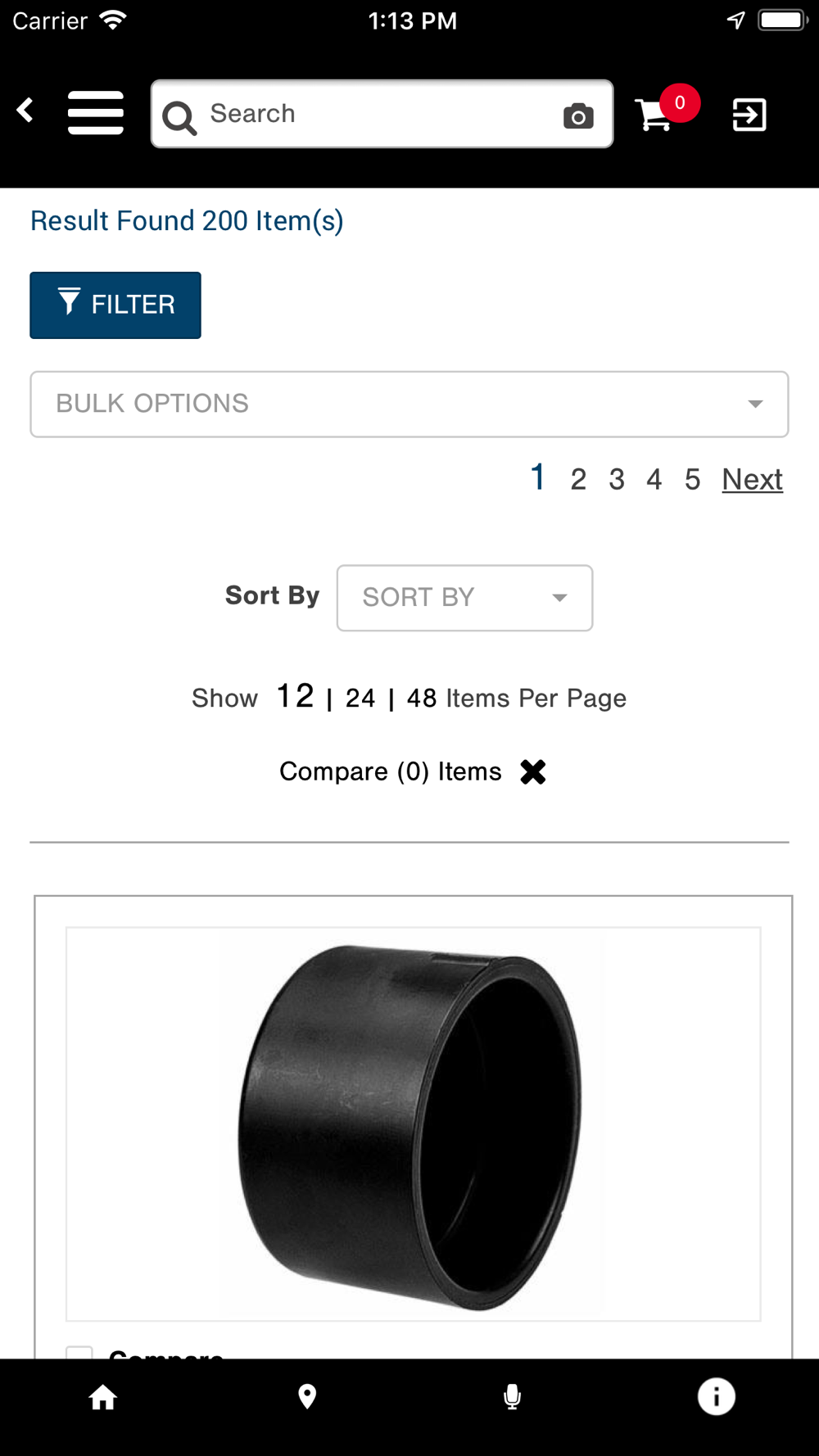This screenshot has height=1456, width=819.
Task: Go to Home in bottom bar
Action: [103, 1397]
